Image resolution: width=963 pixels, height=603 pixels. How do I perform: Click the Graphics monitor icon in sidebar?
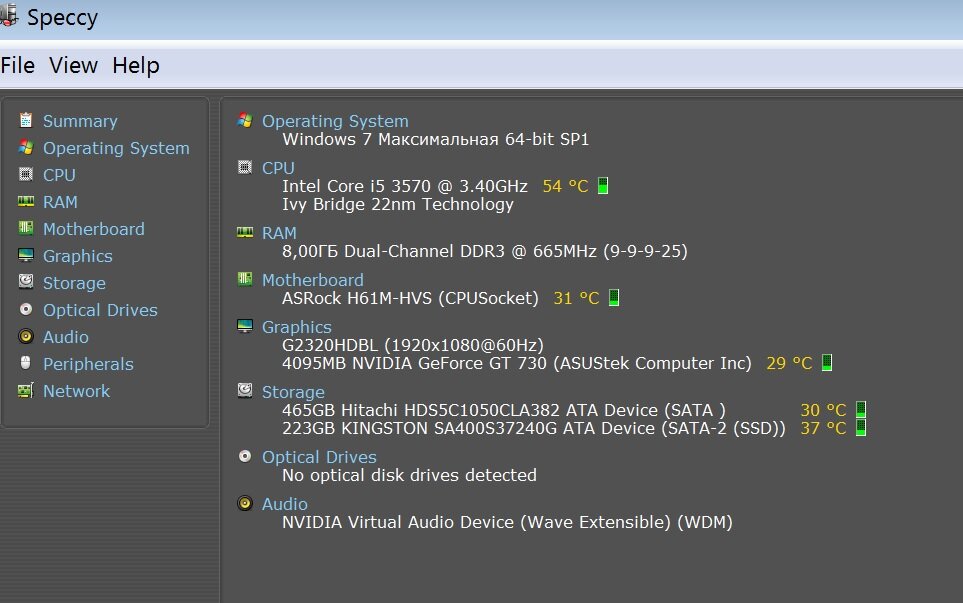pos(26,255)
